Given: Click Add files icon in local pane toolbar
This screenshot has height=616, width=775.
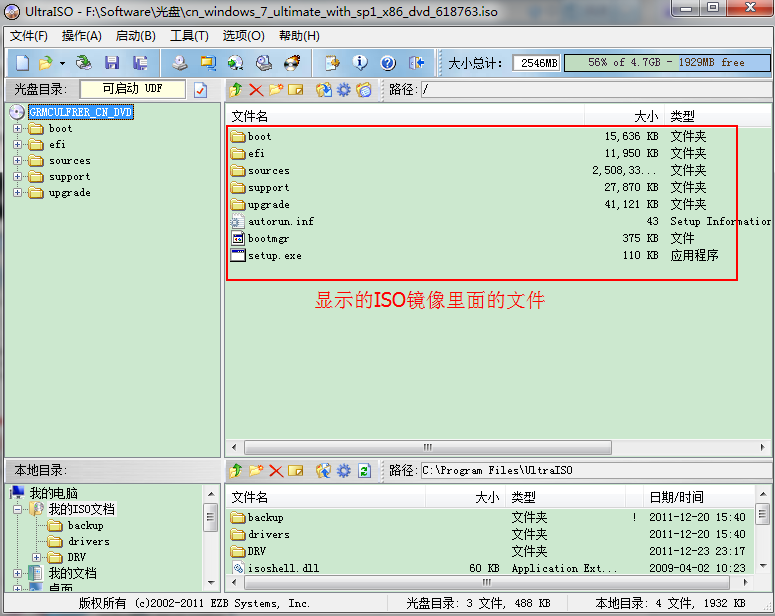Looking at the screenshot, I should coord(324,471).
